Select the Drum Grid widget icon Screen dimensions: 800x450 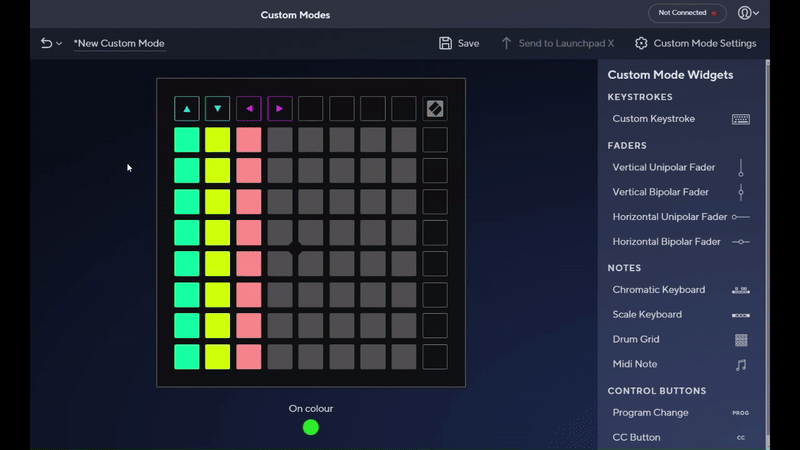click(740, 340)
